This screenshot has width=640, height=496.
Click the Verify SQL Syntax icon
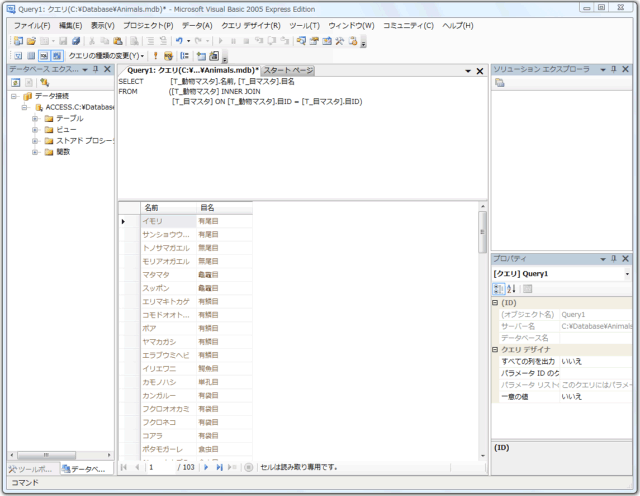(x=168, y=56)
